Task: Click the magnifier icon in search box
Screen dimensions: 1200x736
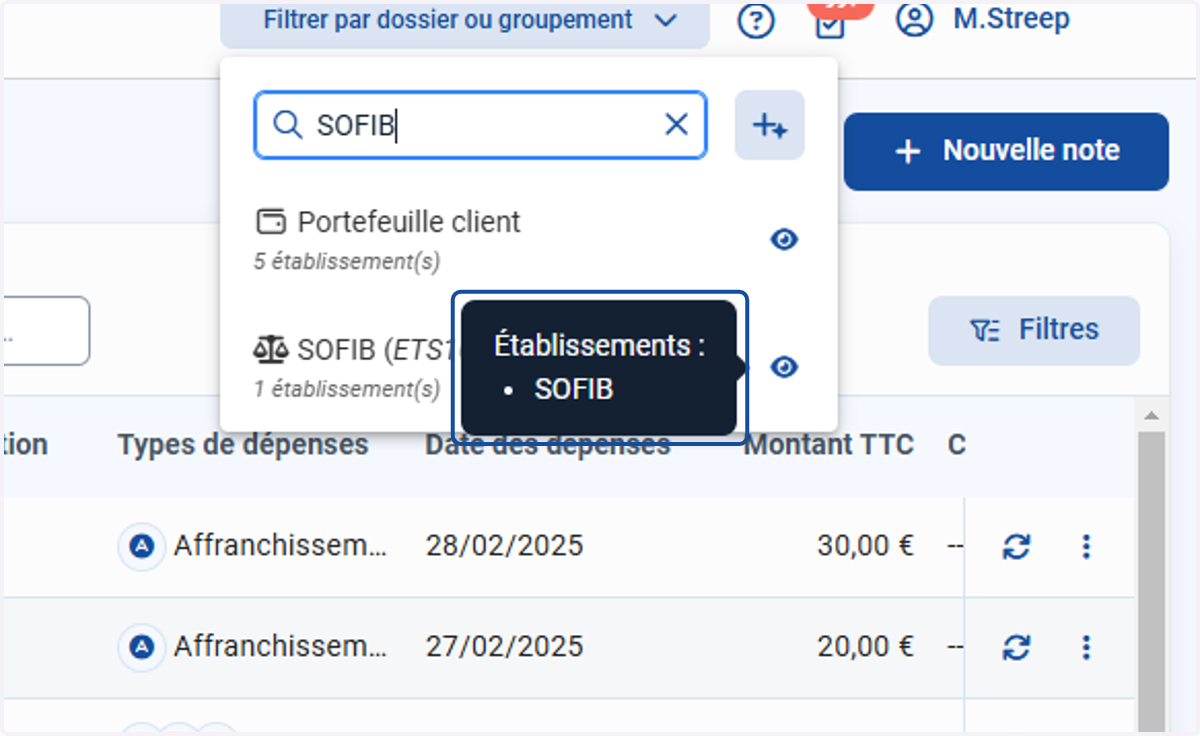Action: [288, 125]
